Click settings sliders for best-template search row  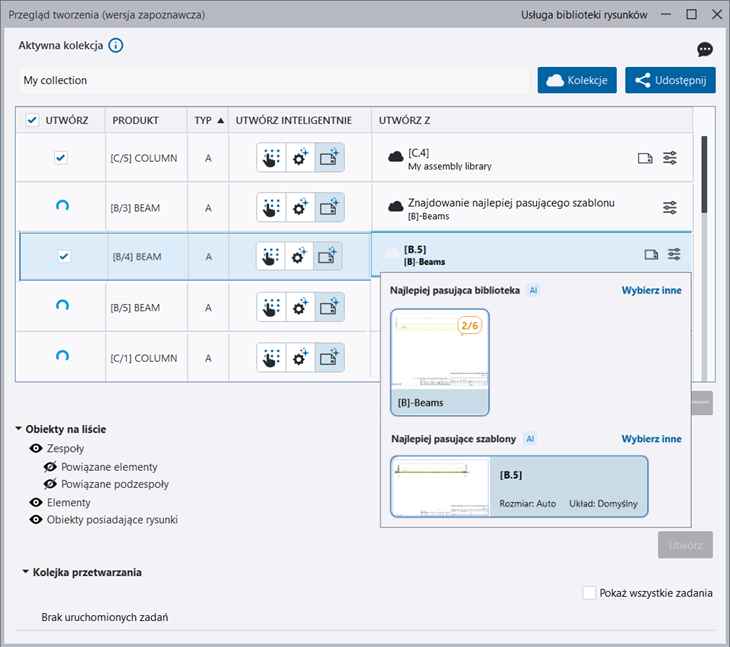click(x=670, y=207)
